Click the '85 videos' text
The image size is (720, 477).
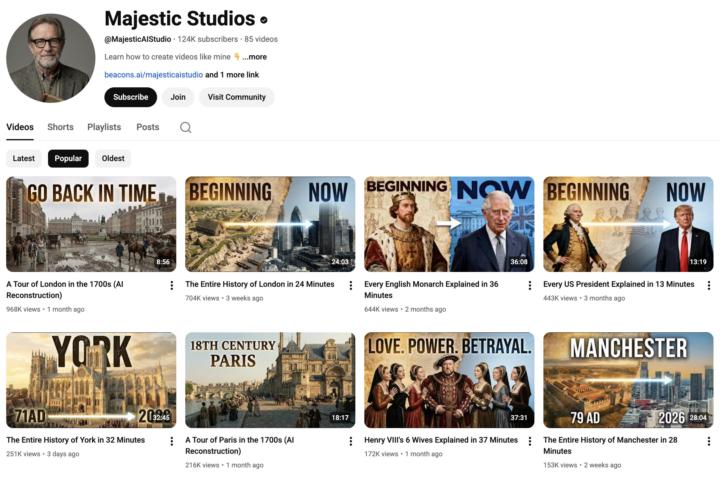click(261, 39)
